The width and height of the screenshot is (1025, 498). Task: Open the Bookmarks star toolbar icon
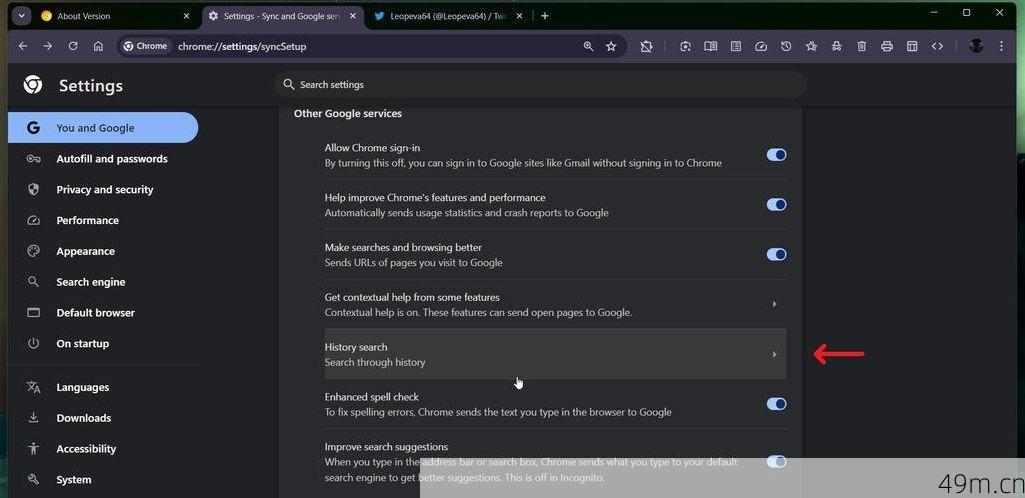coord(811,46)
